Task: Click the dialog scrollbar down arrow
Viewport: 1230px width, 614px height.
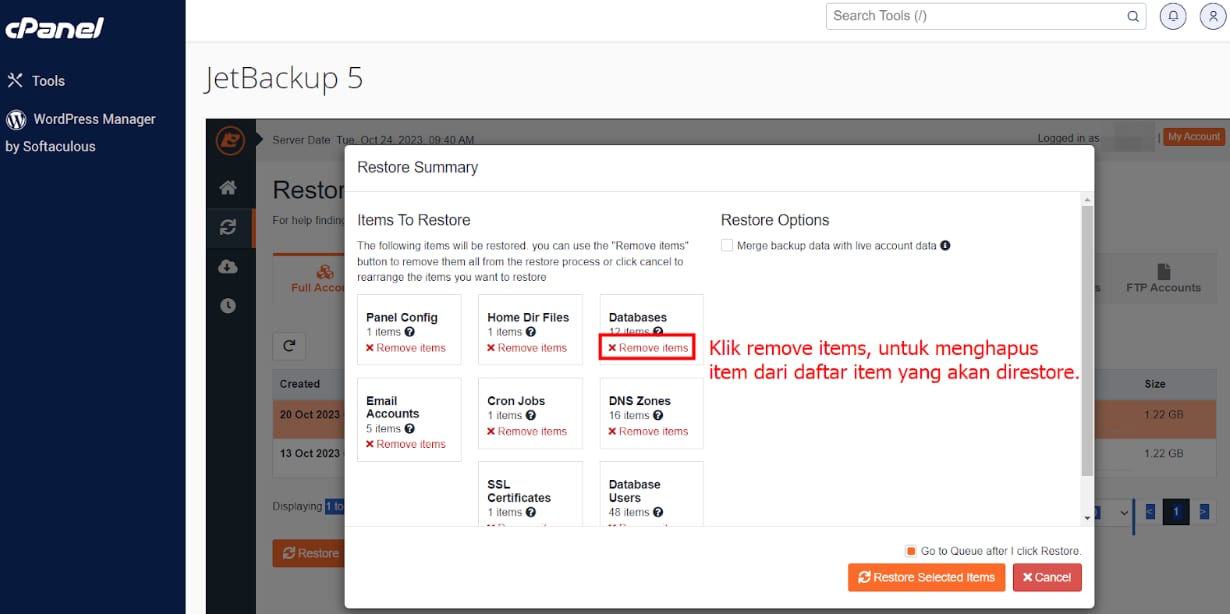Action: point(1087,518)
